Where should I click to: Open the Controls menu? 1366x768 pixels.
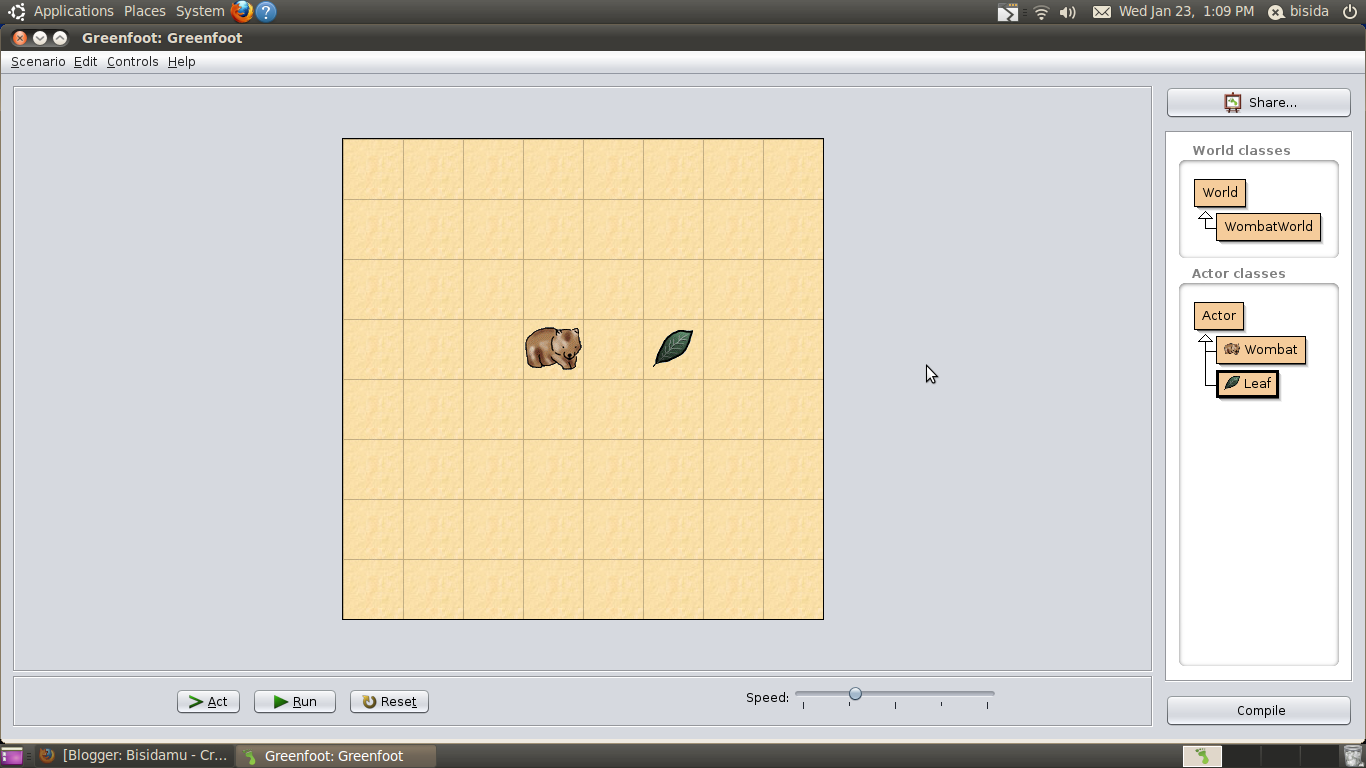pyautogui.click(x=133, y=62)
